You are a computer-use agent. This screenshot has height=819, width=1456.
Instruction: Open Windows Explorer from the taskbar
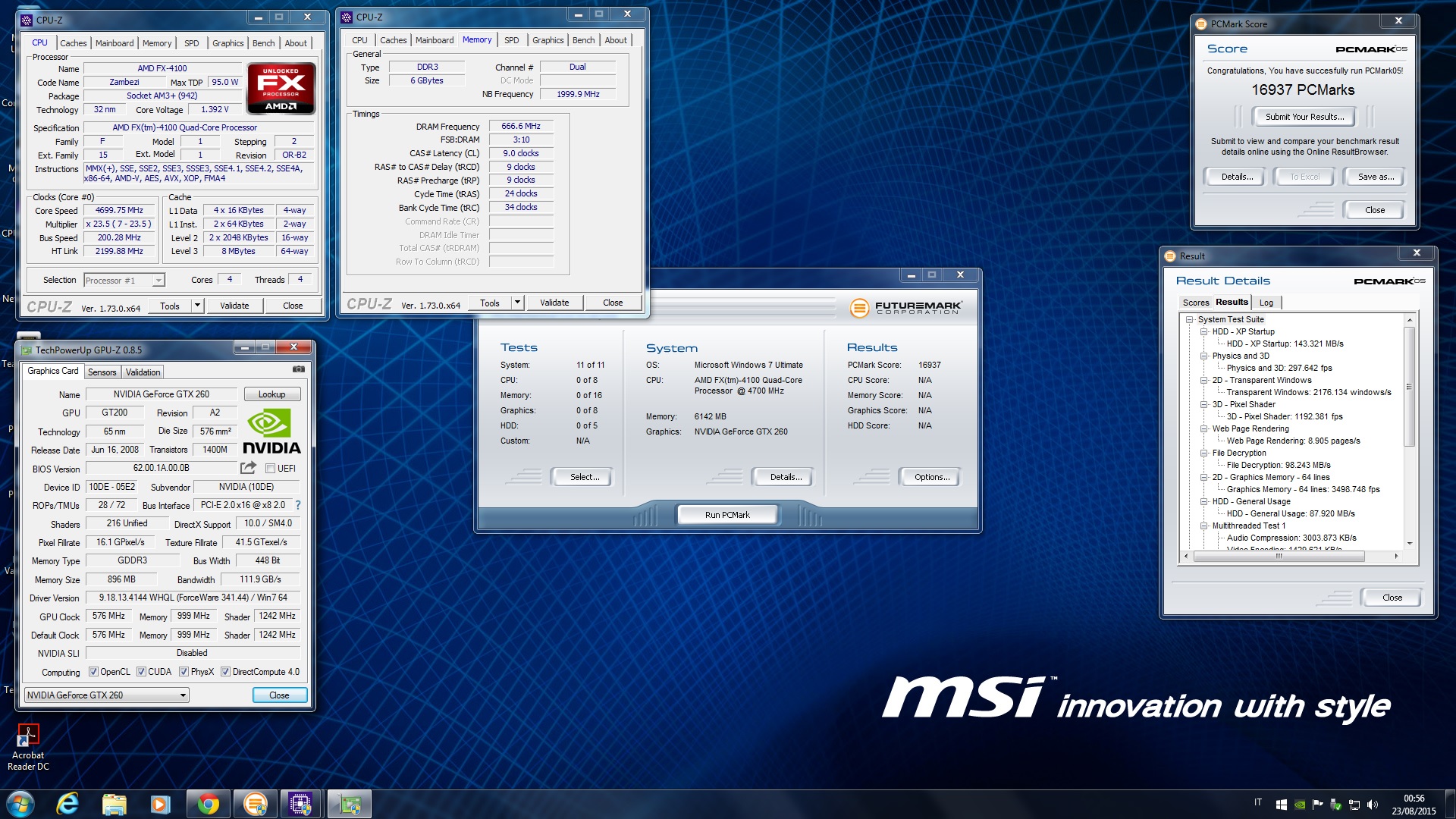point(114,804)
